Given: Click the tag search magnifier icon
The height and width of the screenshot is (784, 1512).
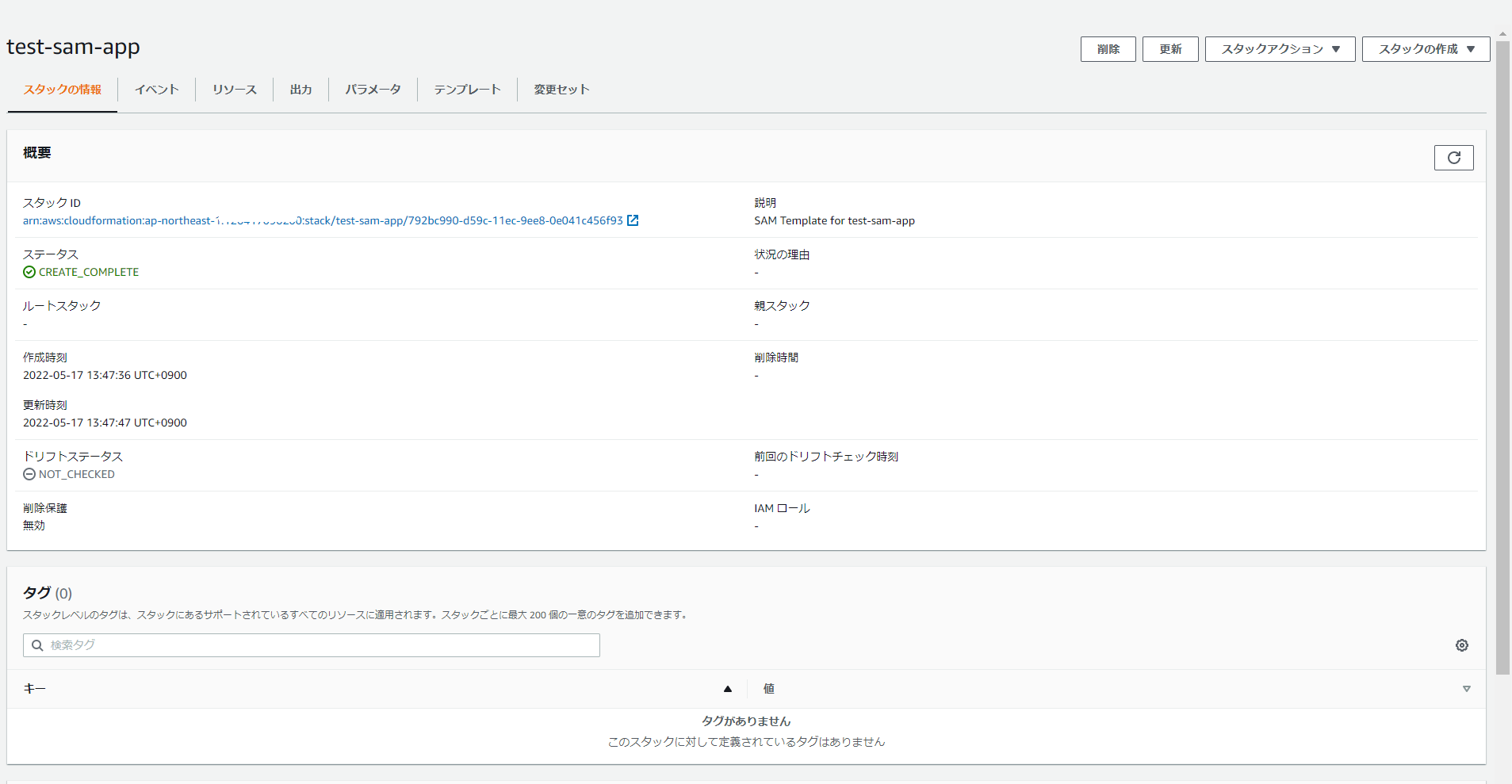Looking at the screenshot, I should [37, 645].
